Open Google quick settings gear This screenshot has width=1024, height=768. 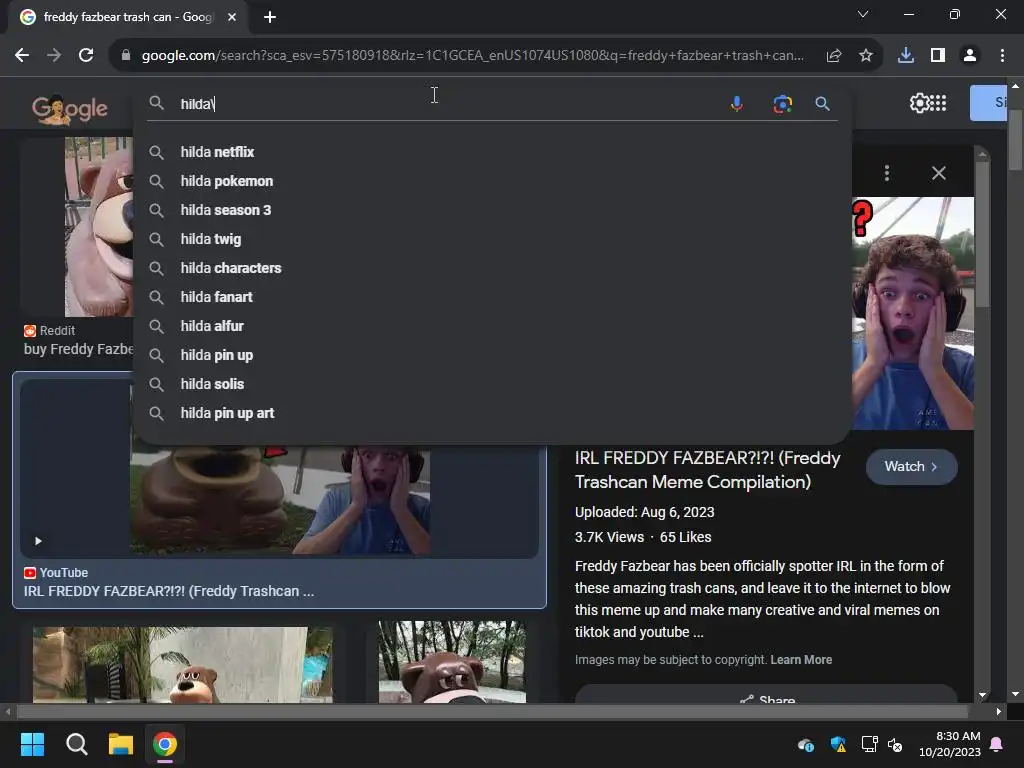pyautogui.click(x=919, y=103)
